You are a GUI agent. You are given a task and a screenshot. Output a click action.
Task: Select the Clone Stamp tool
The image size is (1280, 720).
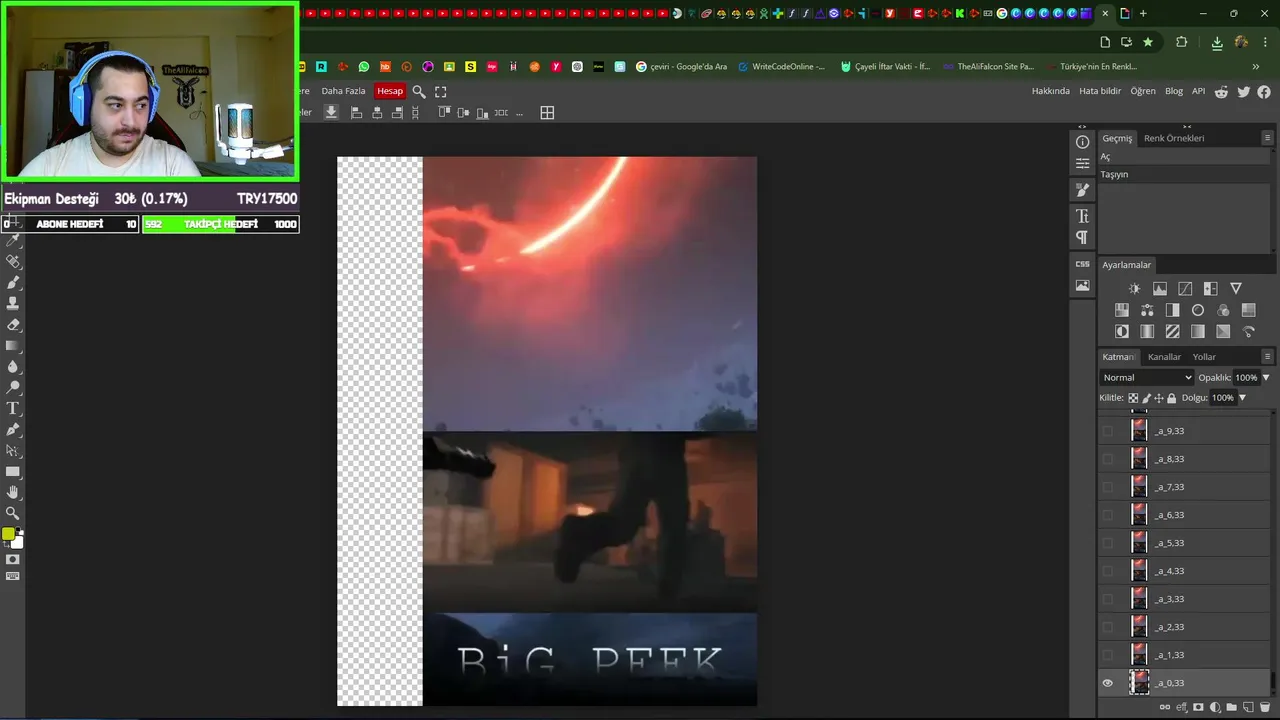[13, 303]
